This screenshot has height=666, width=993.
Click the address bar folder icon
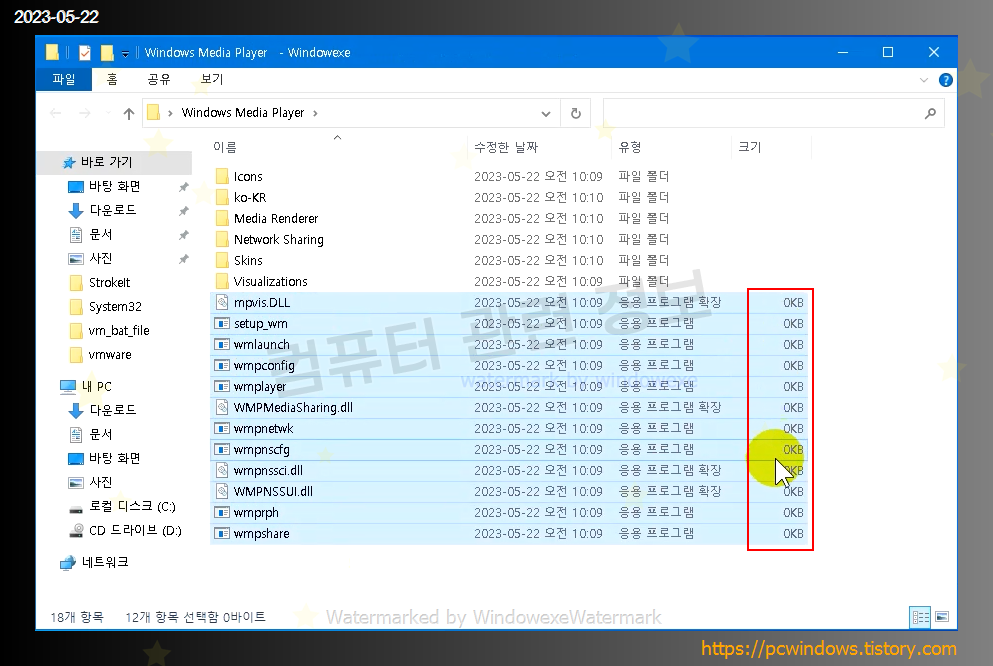click(153, 113)
